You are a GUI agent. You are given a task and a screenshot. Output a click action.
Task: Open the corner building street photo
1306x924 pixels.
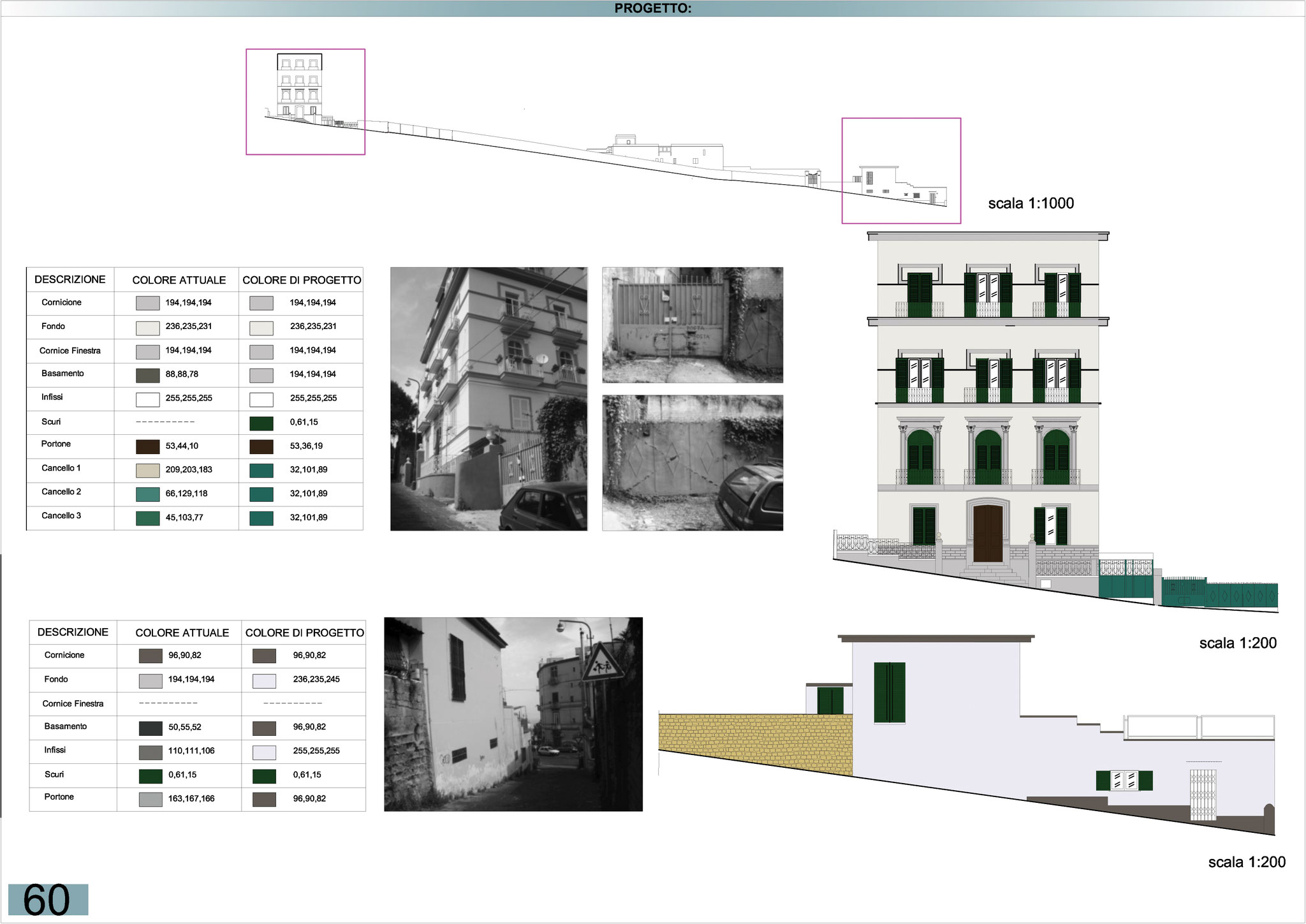(x=488, y=399)
